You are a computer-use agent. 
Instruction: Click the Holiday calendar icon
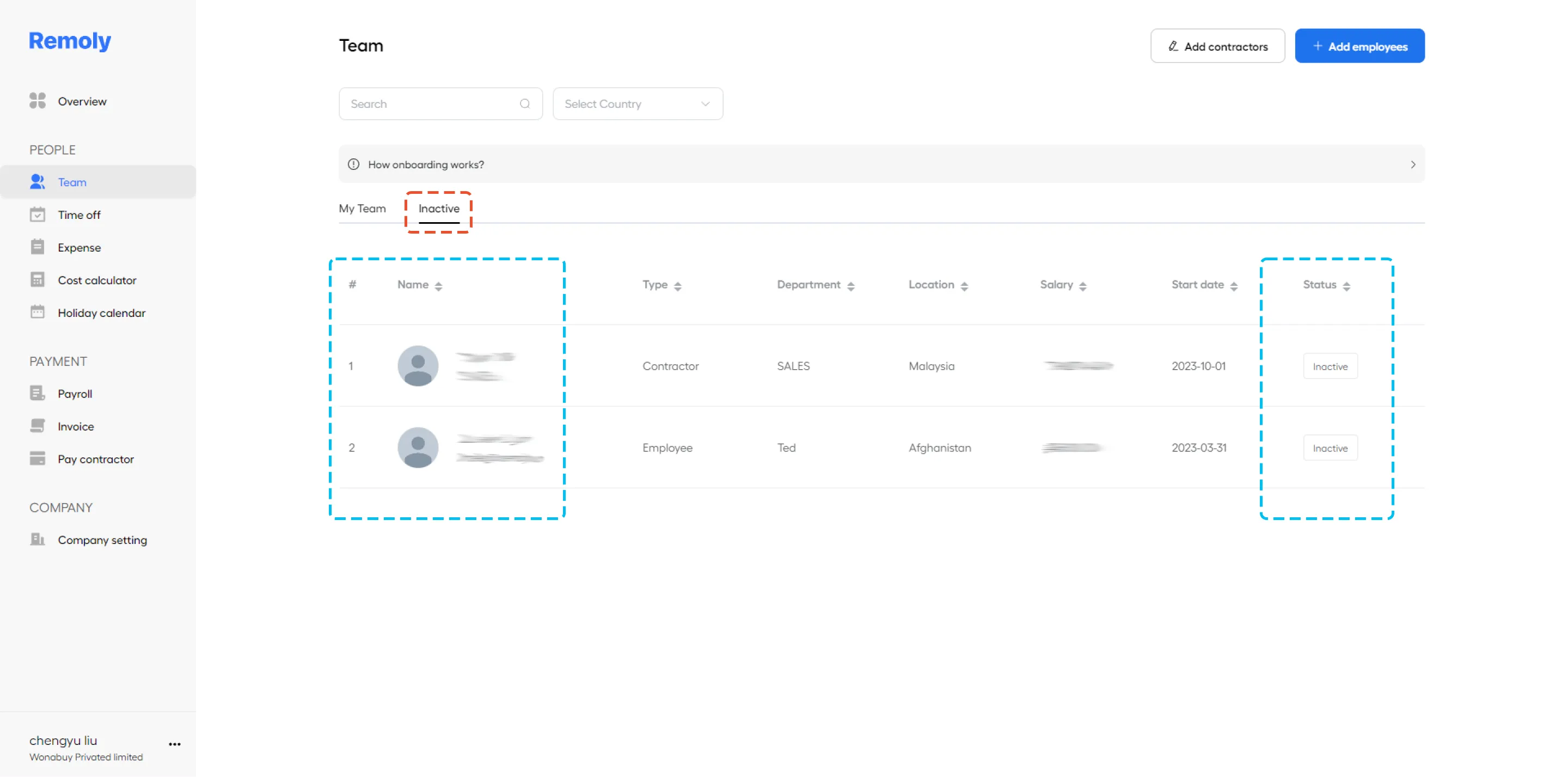38,313
